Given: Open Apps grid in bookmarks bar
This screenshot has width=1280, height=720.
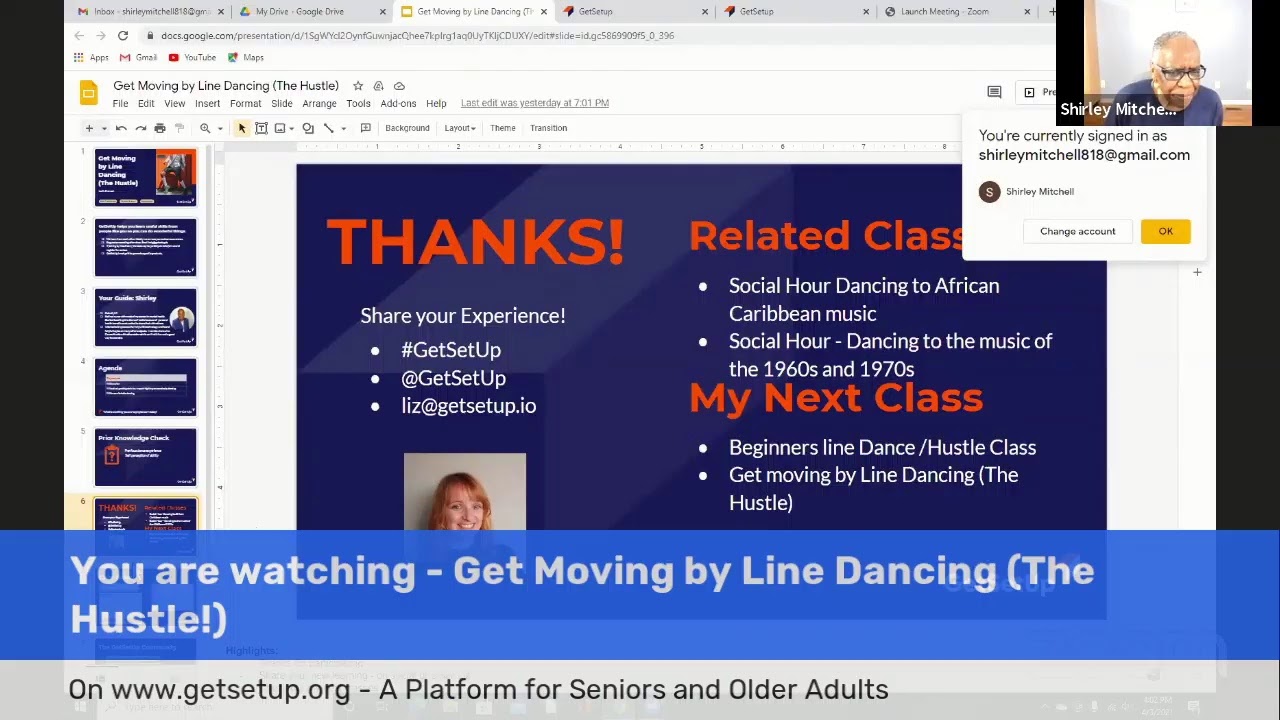Looking at the screenshot, I should click(91, 58).
